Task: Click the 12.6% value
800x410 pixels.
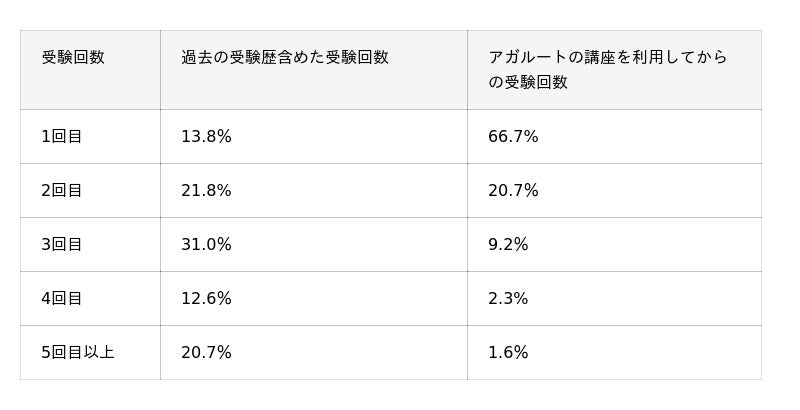Action: [206, 299]
